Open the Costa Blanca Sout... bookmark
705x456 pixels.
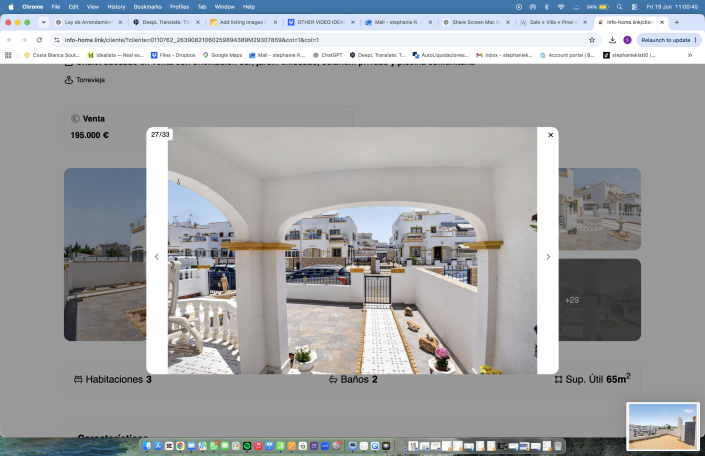click(x=51, y=55)
